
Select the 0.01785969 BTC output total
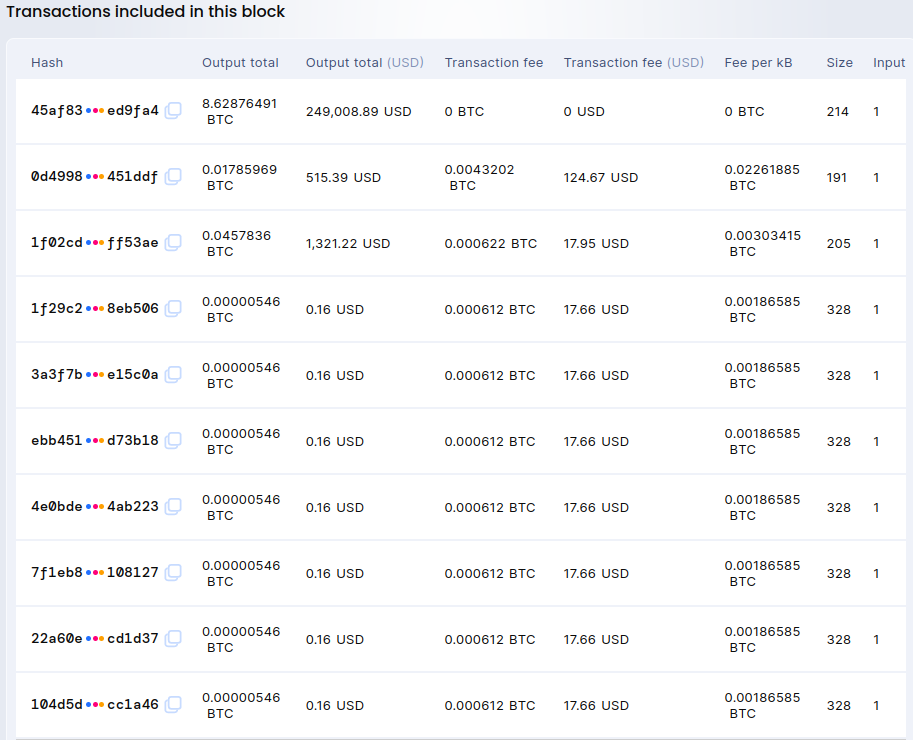[x=239, y=177]
